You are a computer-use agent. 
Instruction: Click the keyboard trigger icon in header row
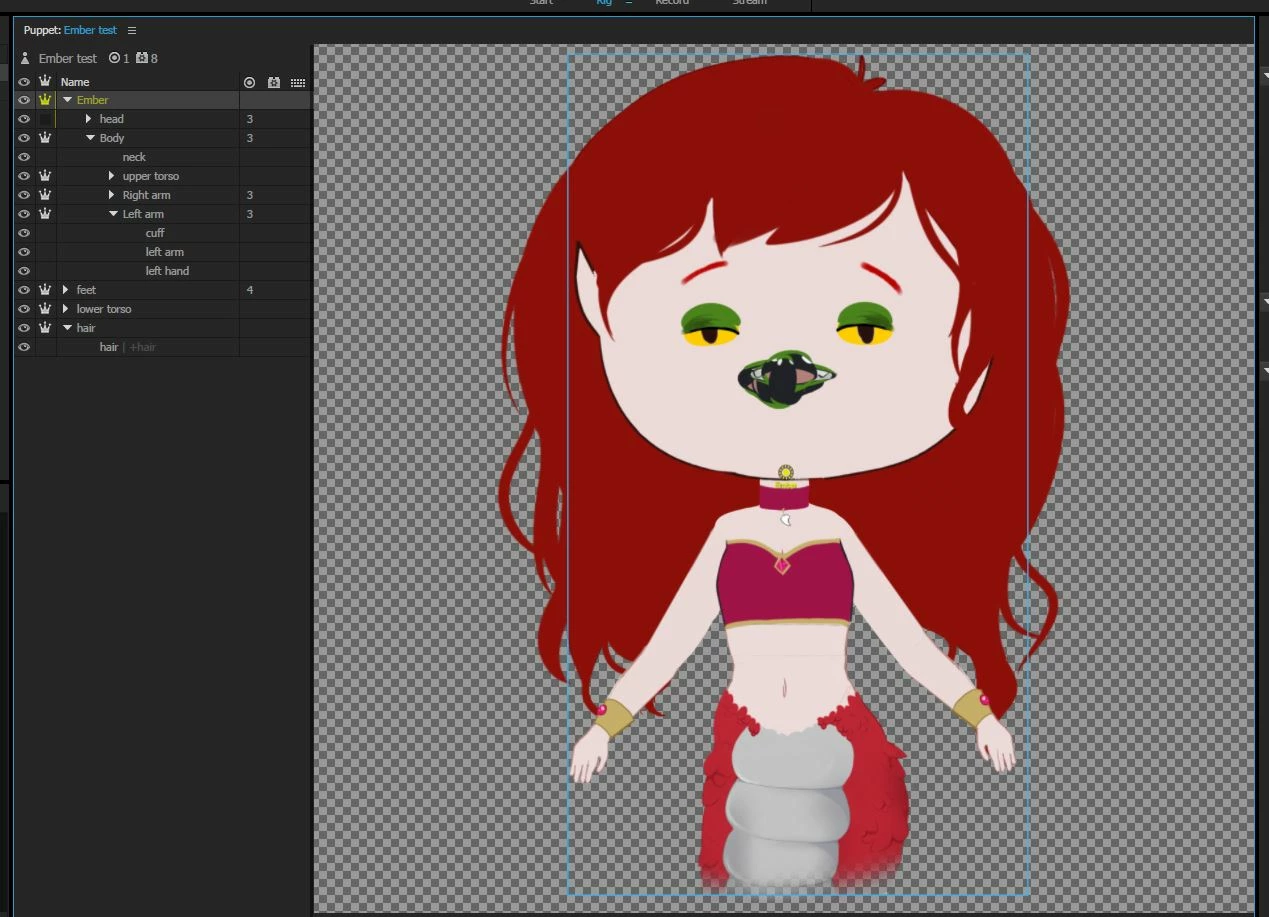(298, 82)
